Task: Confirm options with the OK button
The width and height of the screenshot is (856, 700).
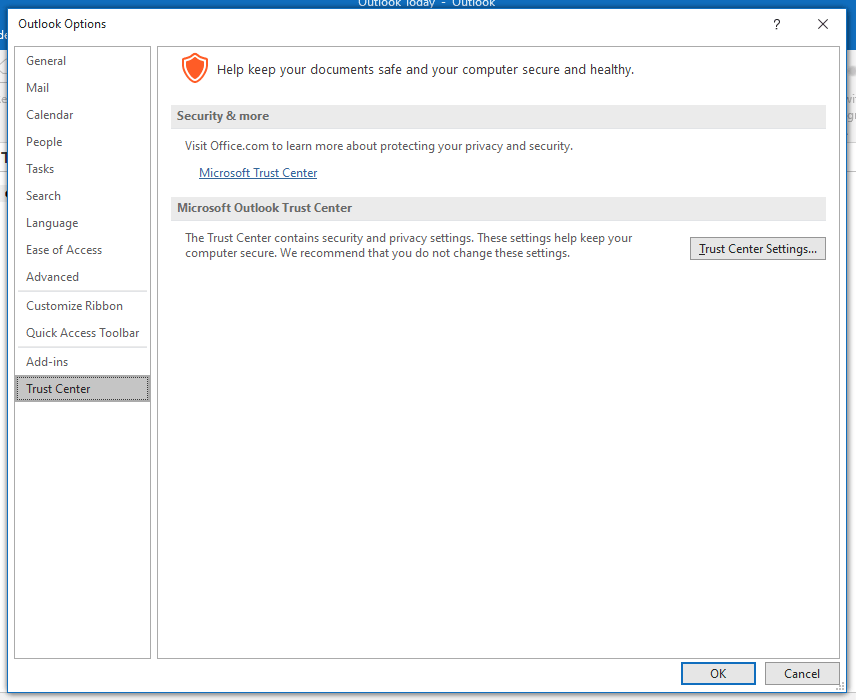Action: pos(718,674)
